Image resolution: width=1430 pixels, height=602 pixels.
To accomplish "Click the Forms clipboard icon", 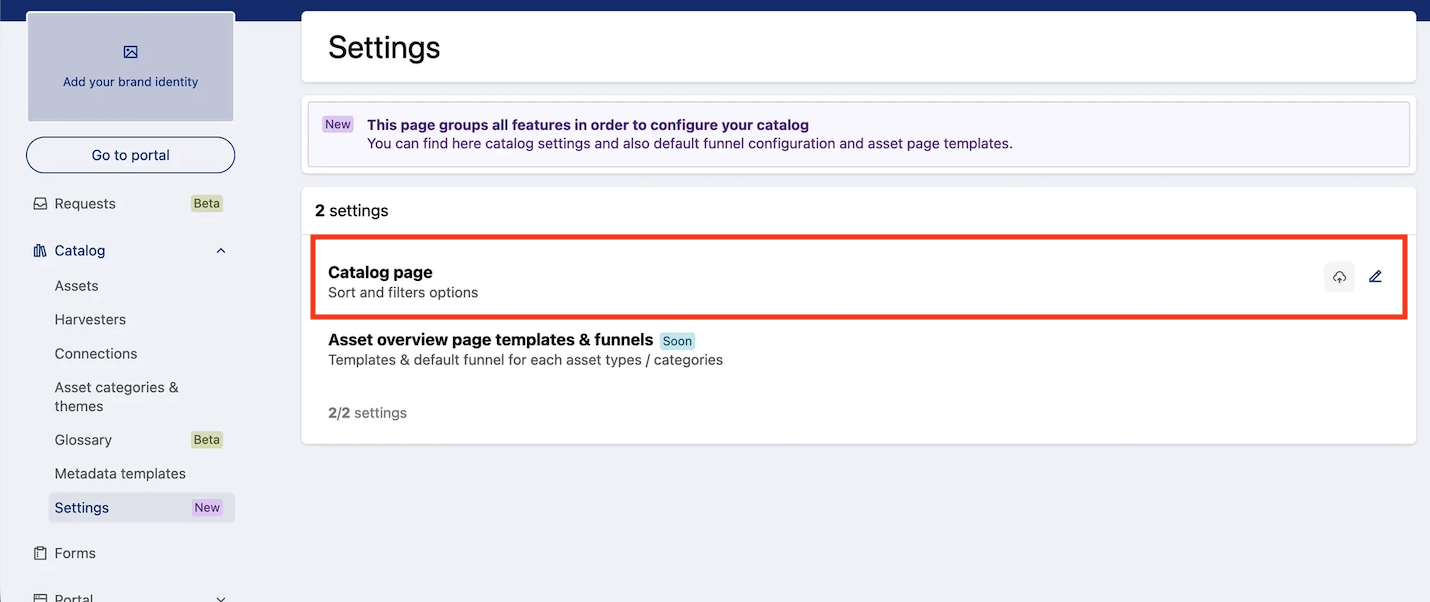I will (x=40, y=553).
